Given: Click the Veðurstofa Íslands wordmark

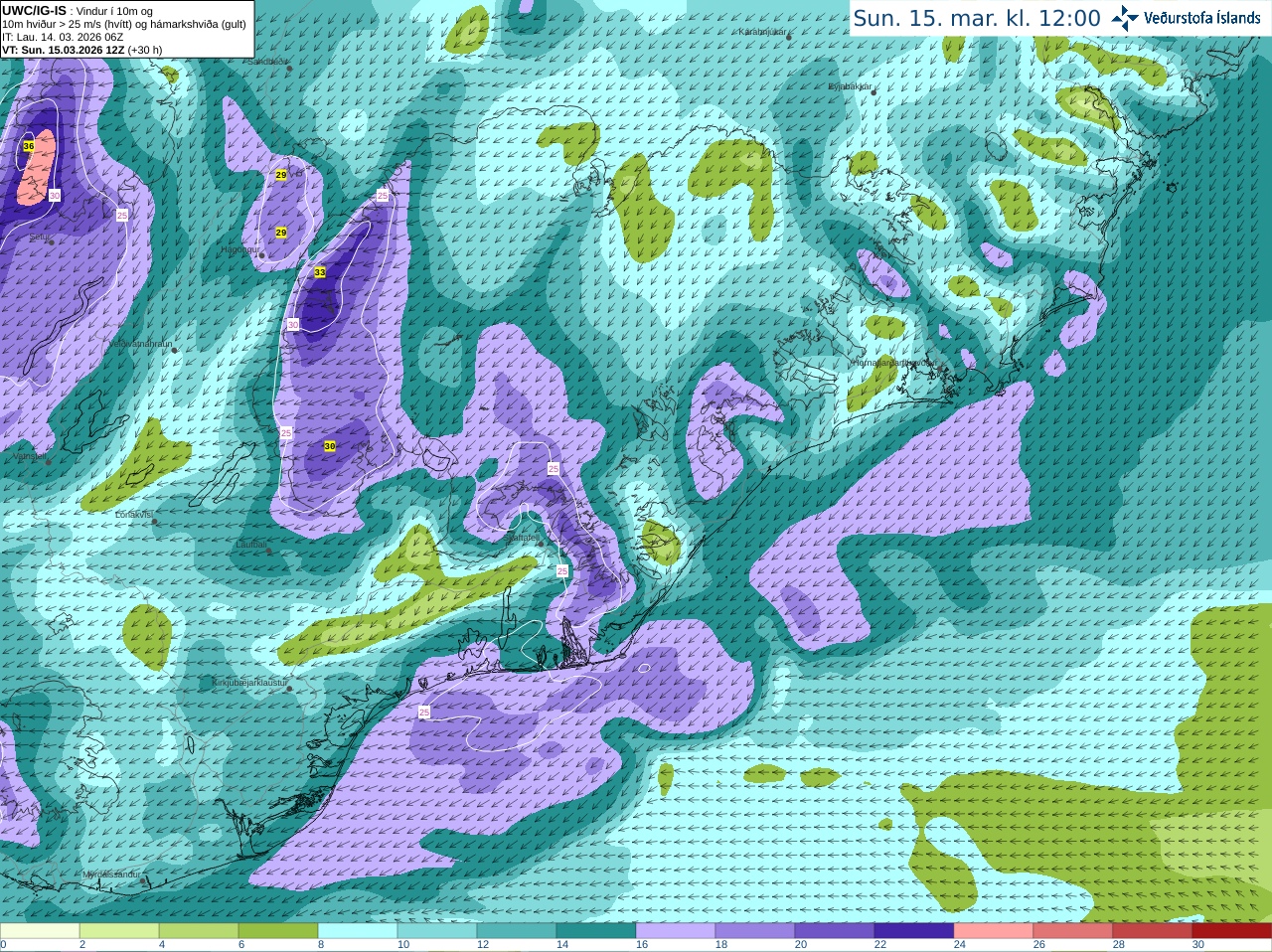Looking at the screenshot, I should (x=1201, y=18).
